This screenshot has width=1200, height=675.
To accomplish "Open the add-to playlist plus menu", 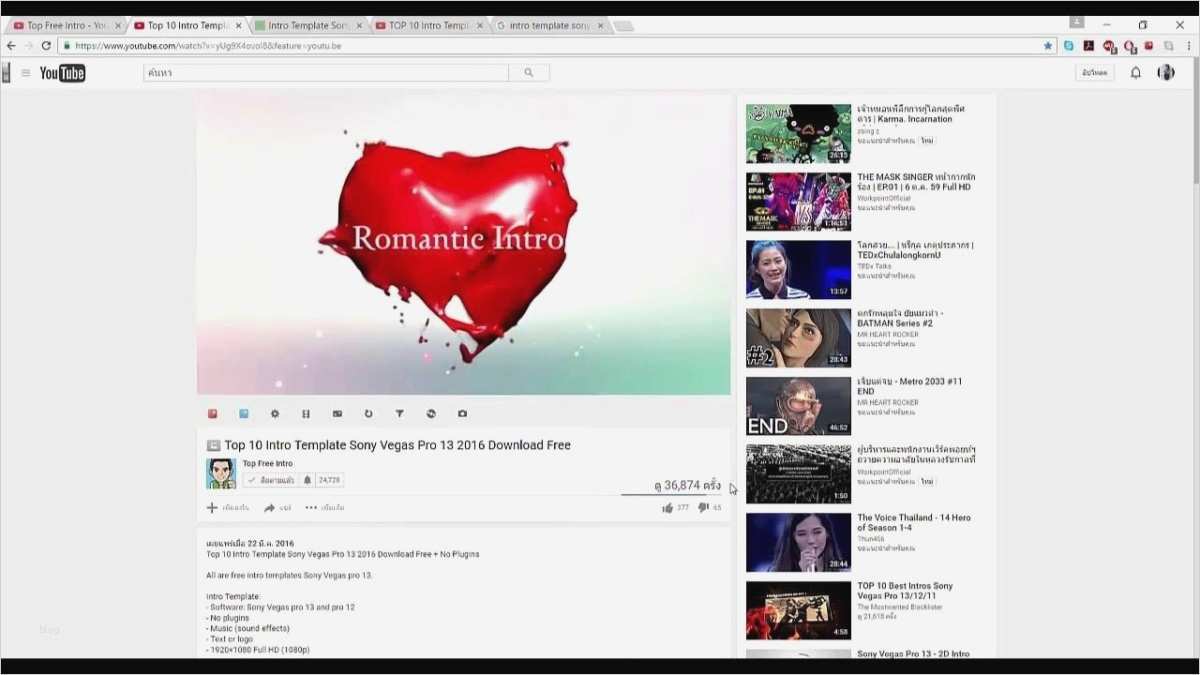I will pyautogui.click(x=212, y=508).
